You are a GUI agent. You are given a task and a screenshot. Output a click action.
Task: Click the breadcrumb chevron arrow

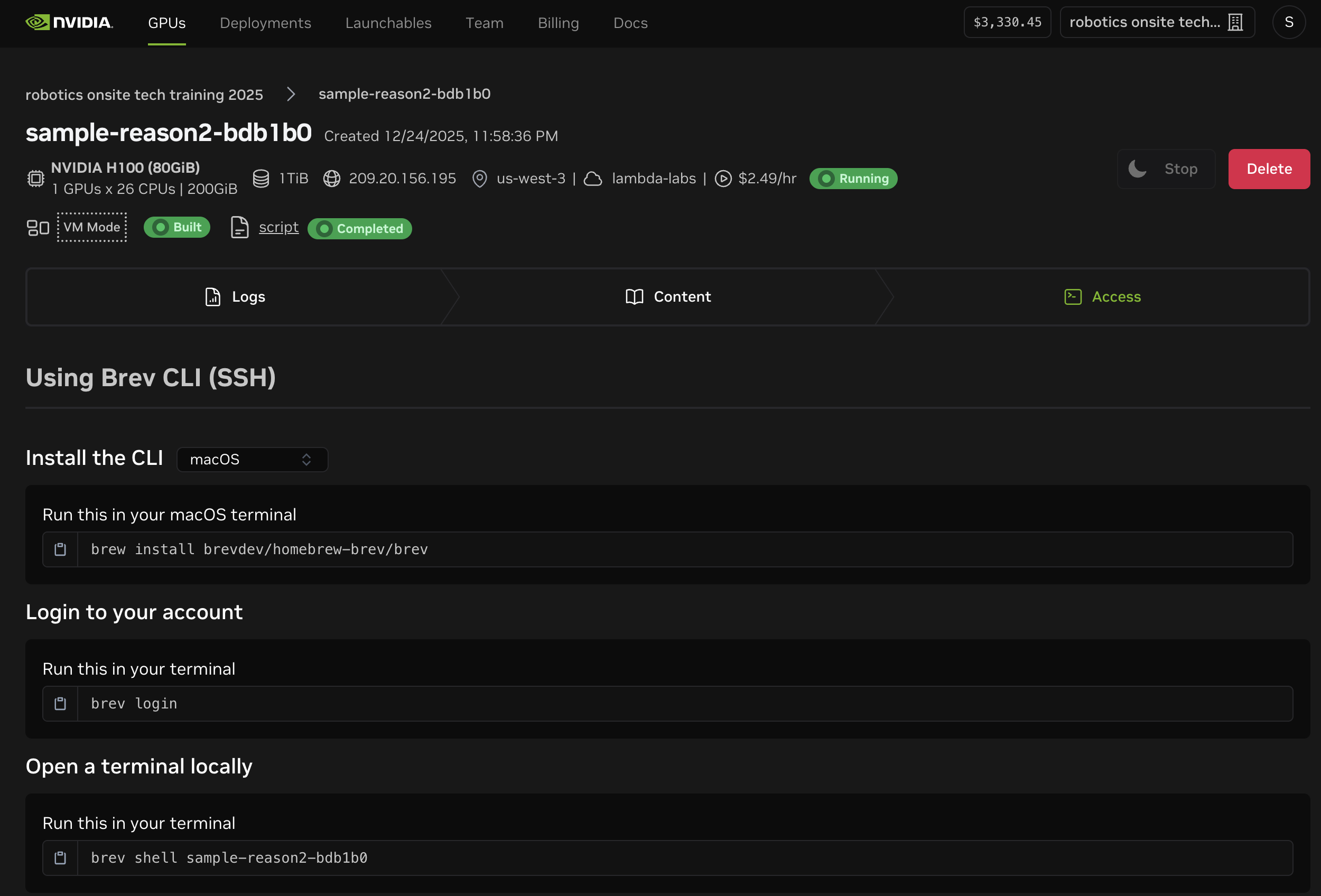click(291, 95)
